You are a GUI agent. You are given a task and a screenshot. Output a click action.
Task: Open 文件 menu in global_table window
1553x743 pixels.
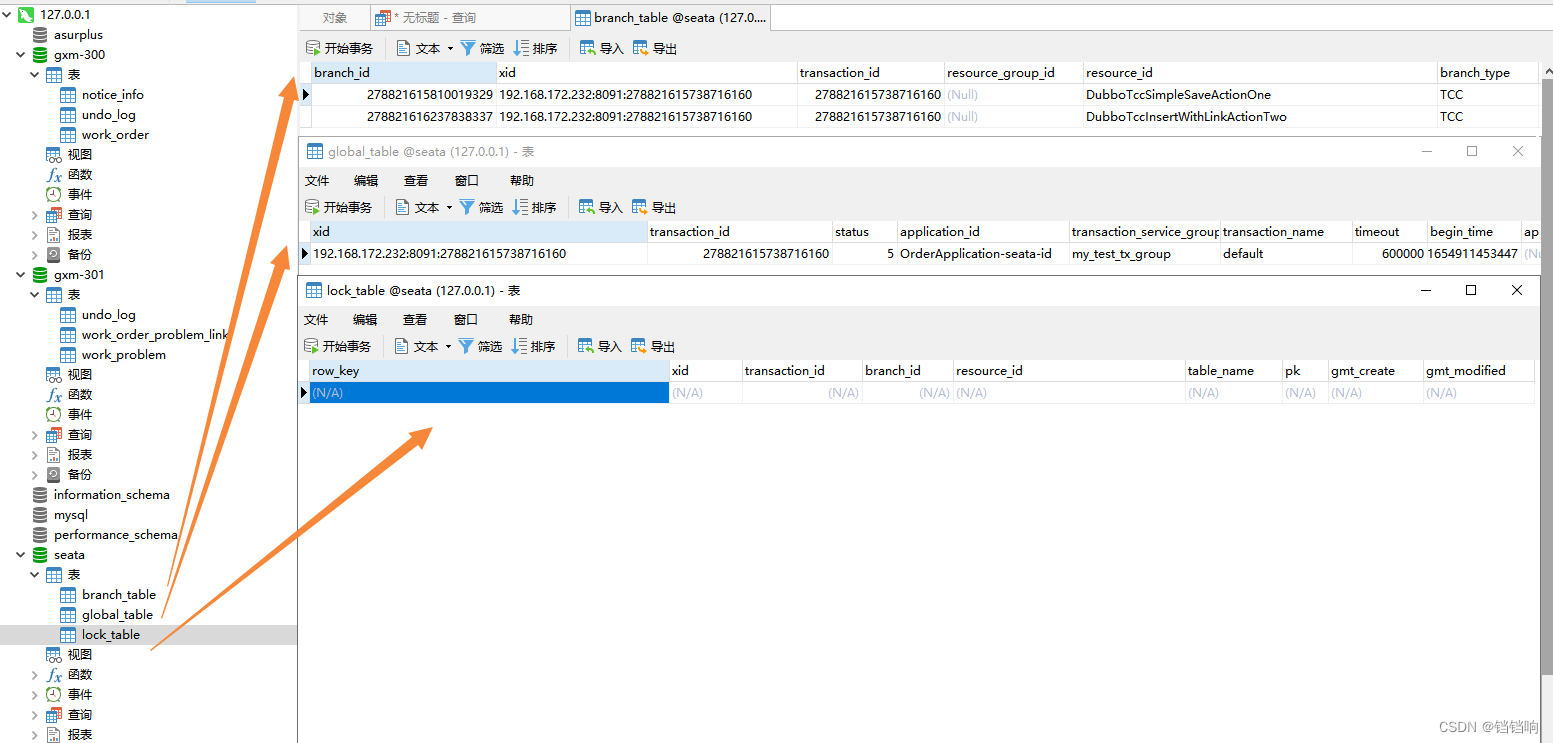(x=317, y=181)
